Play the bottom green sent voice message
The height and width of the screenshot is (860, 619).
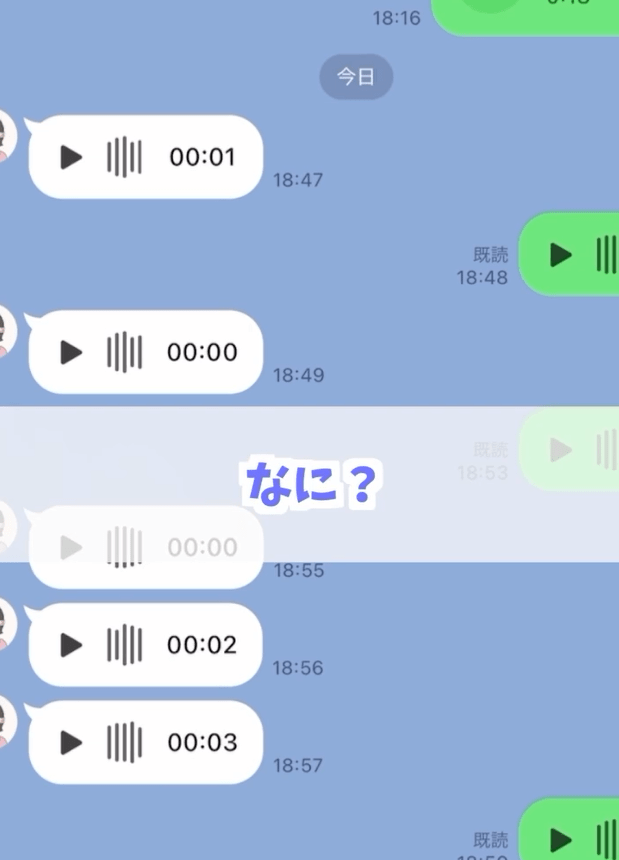pos(561,840)
